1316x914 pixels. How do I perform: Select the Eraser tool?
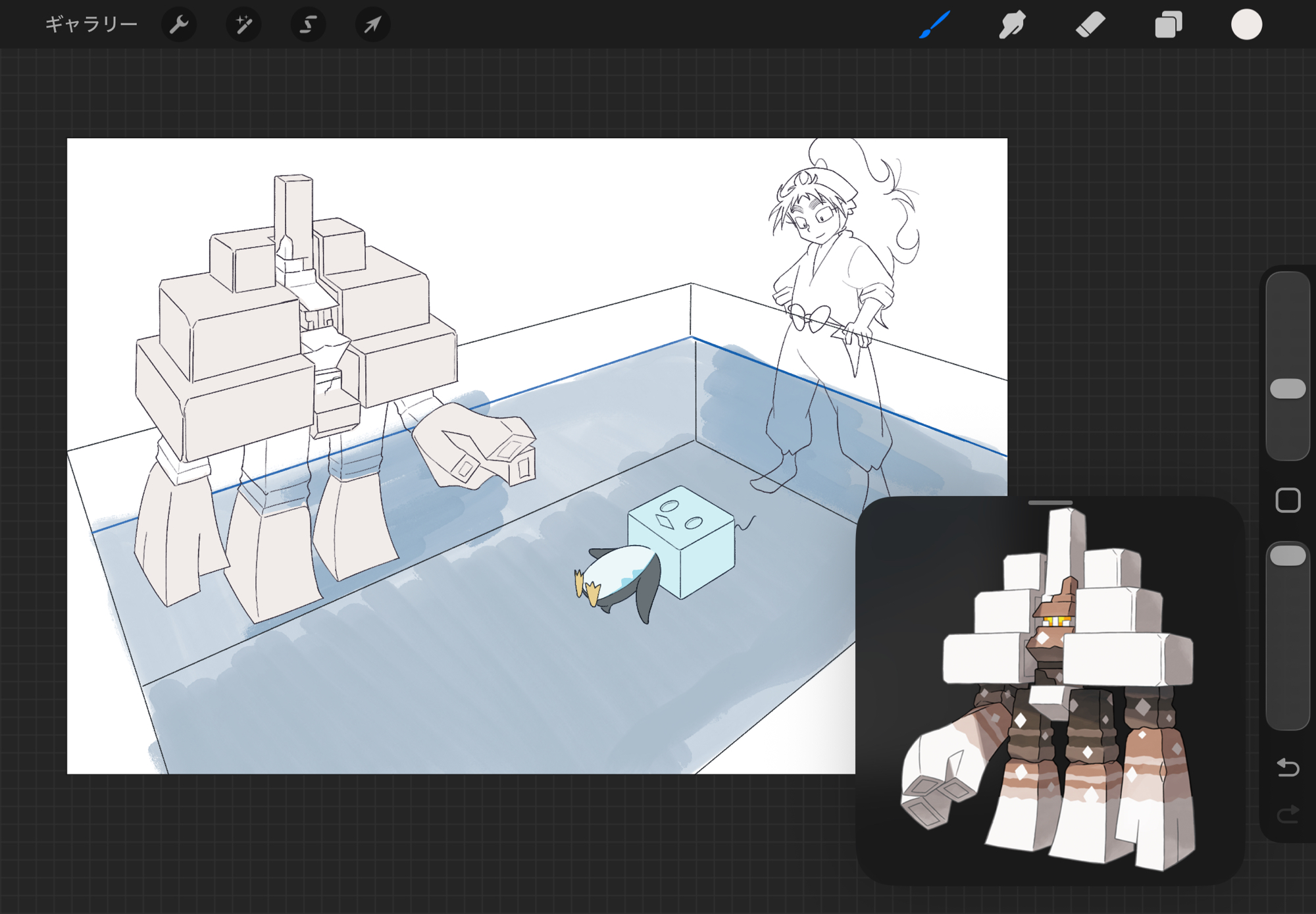(x=1090, y=25)
